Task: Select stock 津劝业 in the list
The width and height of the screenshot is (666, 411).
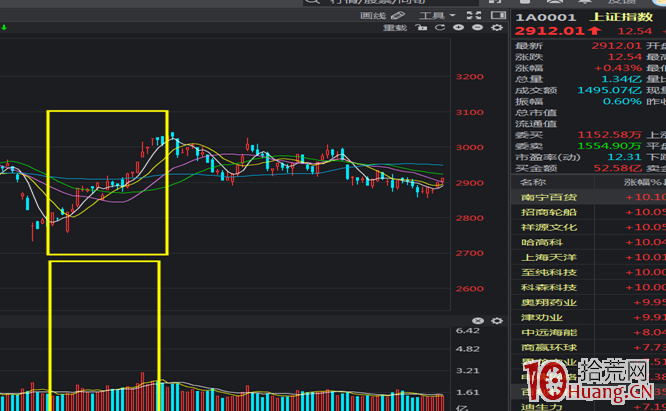Action: 542,318
